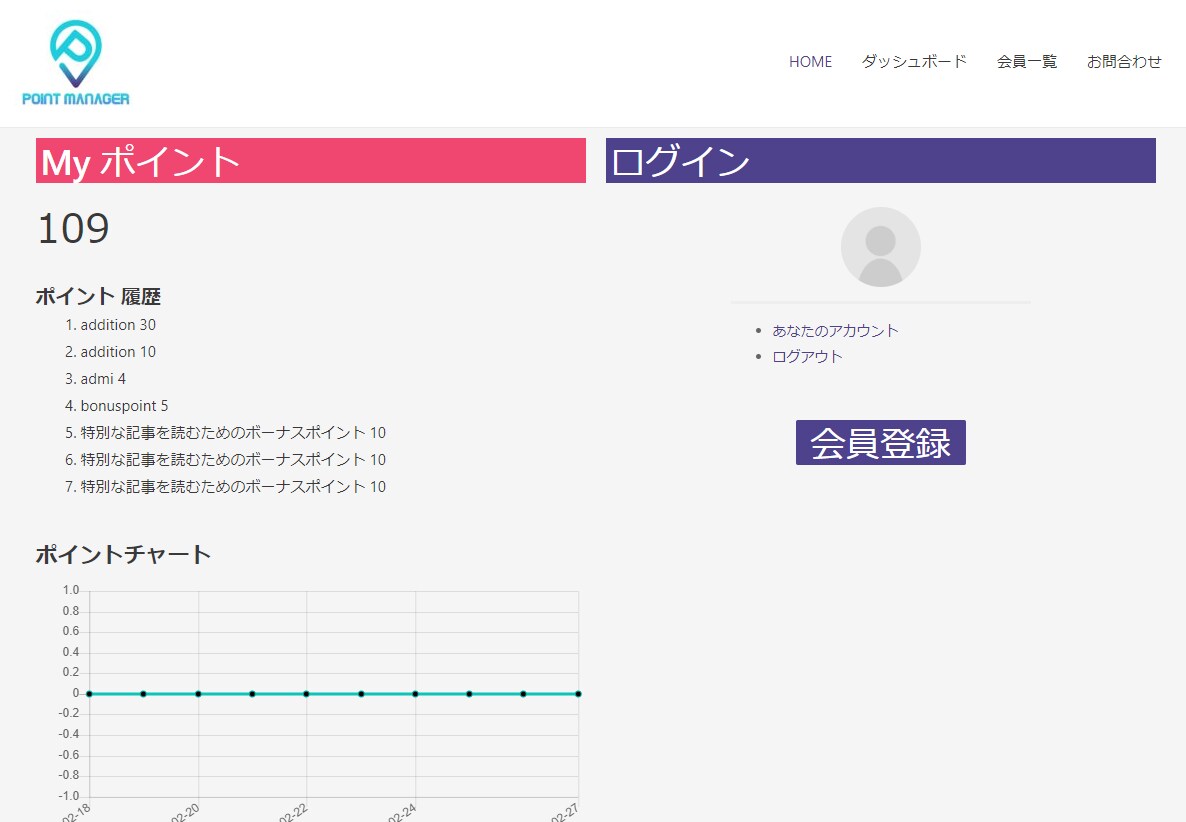This screenshot has height=822, width=1186.
Task: Select history entry addition 30
Action: [x=118, y=324]
